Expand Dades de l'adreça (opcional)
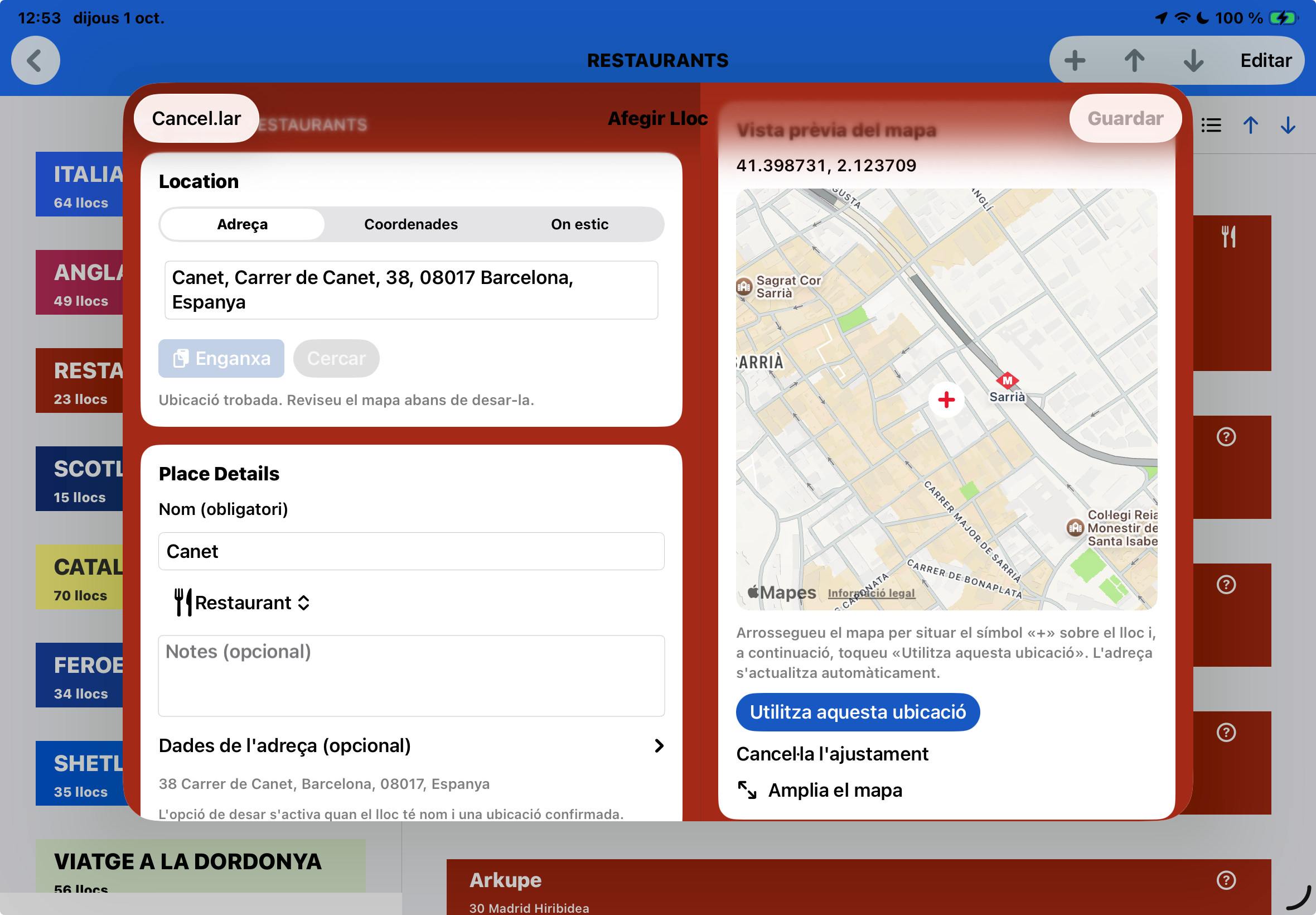Viewport: 1316px width, 915px height. [x=411, y=745]
